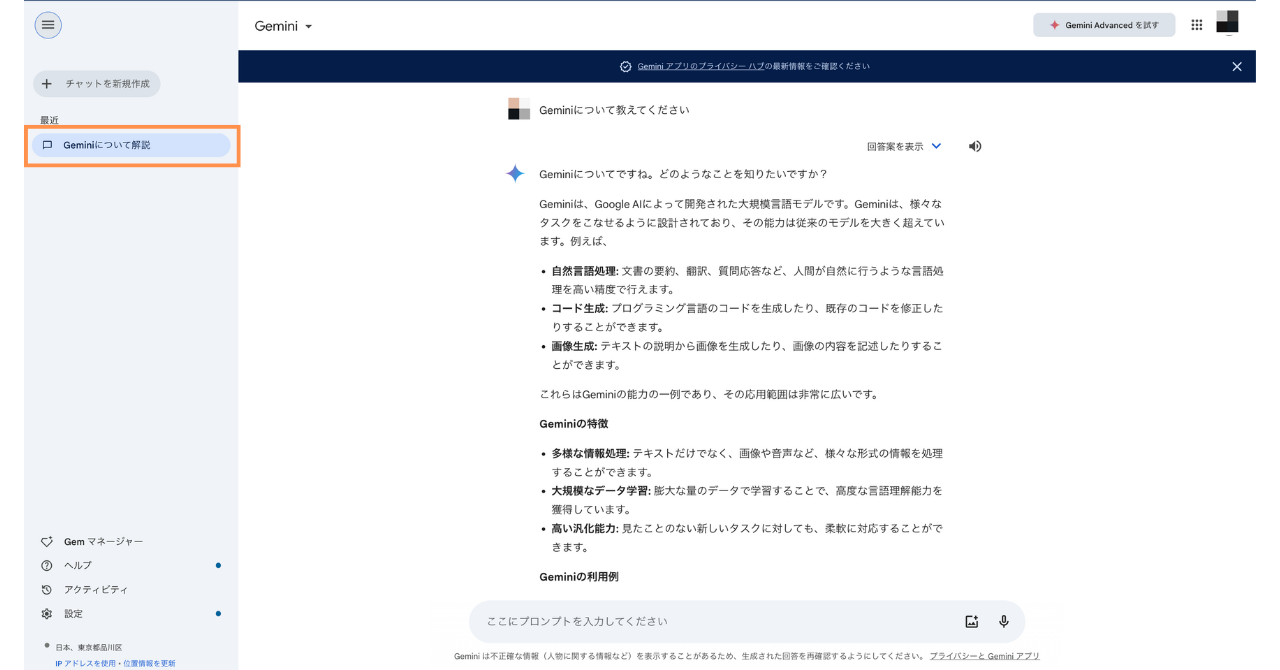This screenshot has width=1280, height=670.
Task: Click the microphone voice input icon
Action: tap(1004, 621)
